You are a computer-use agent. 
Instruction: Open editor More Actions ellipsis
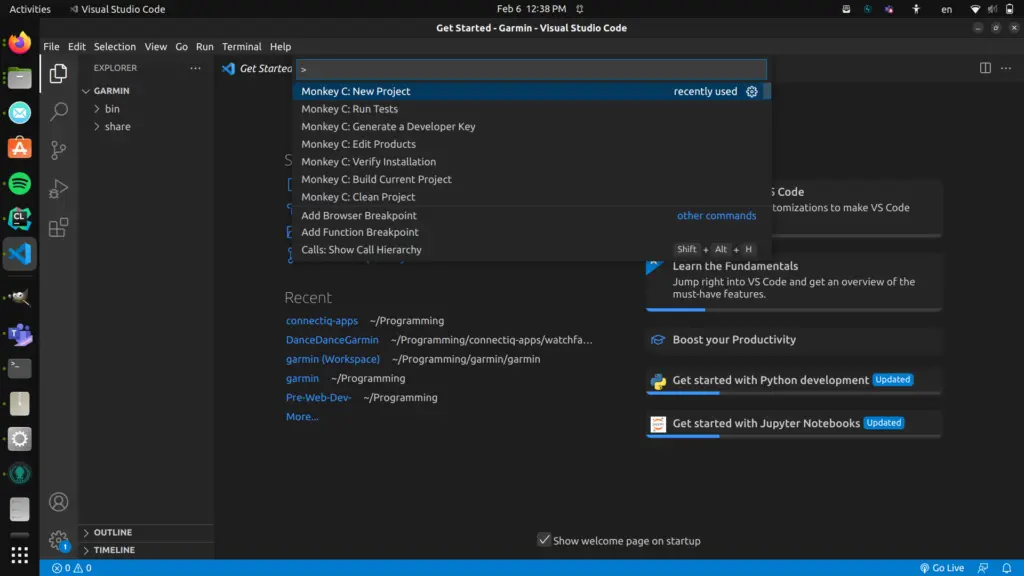(x=1006, y=68)
